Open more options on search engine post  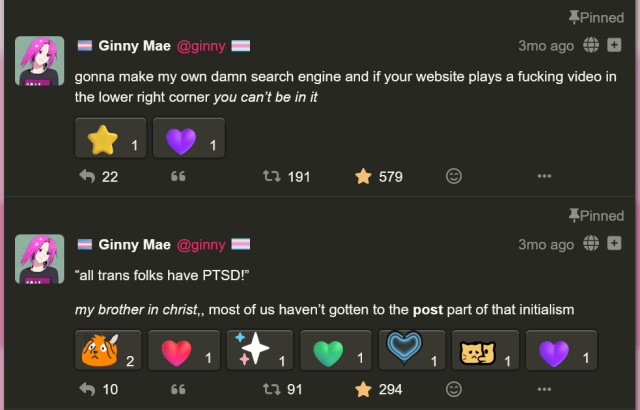(x=544, y=176)
